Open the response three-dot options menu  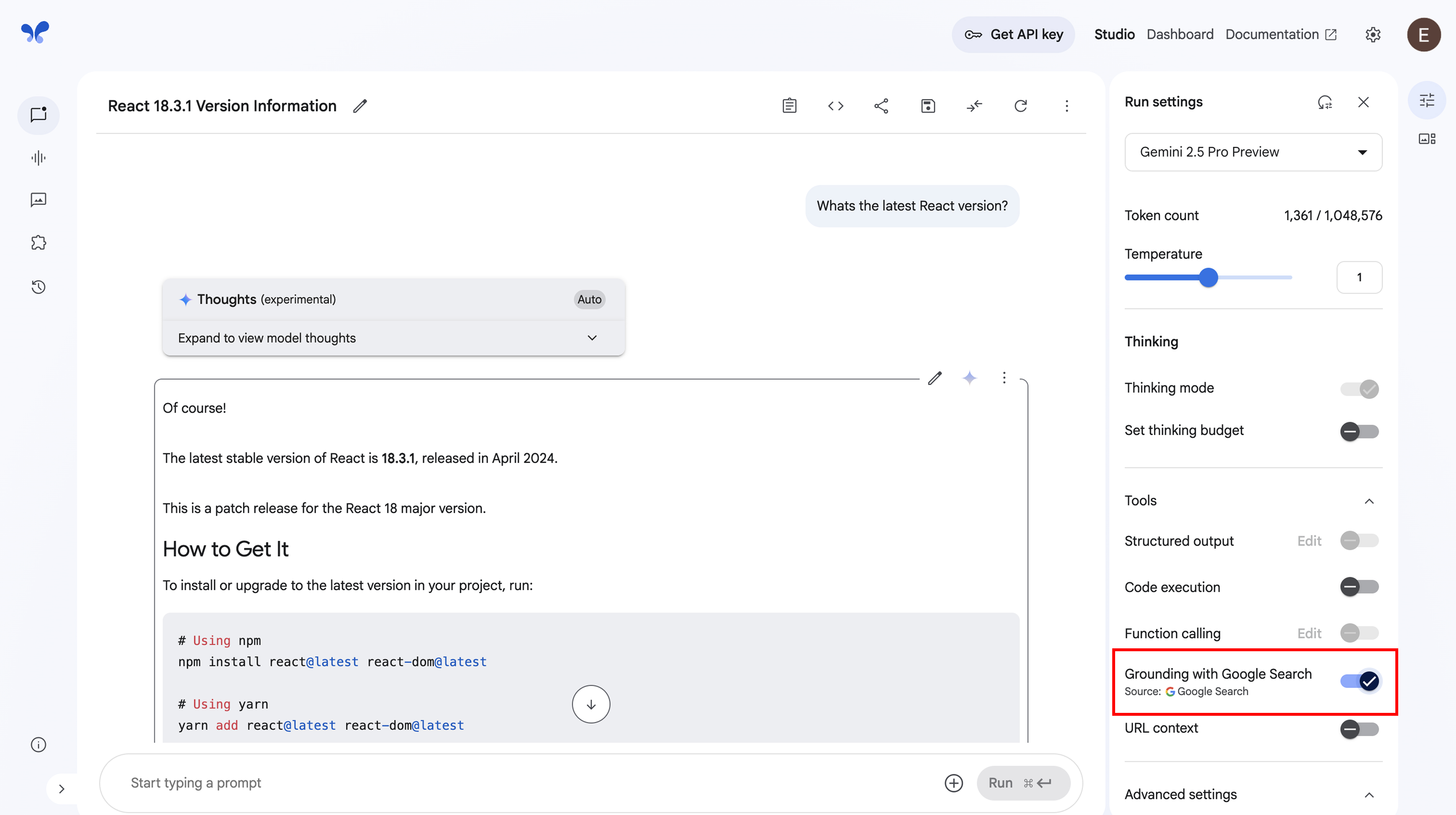click(x=1004, y=378)
